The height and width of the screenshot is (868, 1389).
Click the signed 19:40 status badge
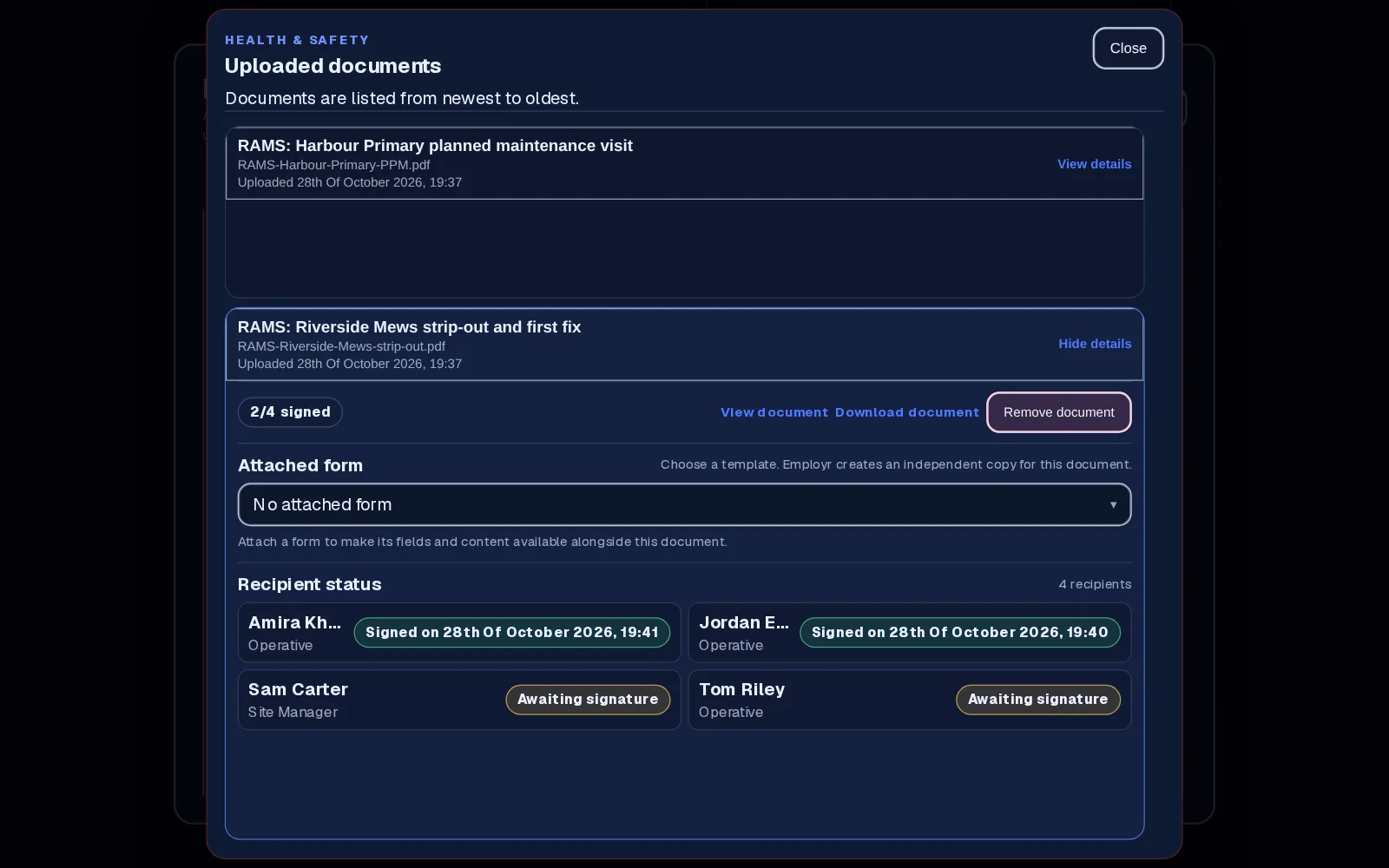click(x=960, y=632)
